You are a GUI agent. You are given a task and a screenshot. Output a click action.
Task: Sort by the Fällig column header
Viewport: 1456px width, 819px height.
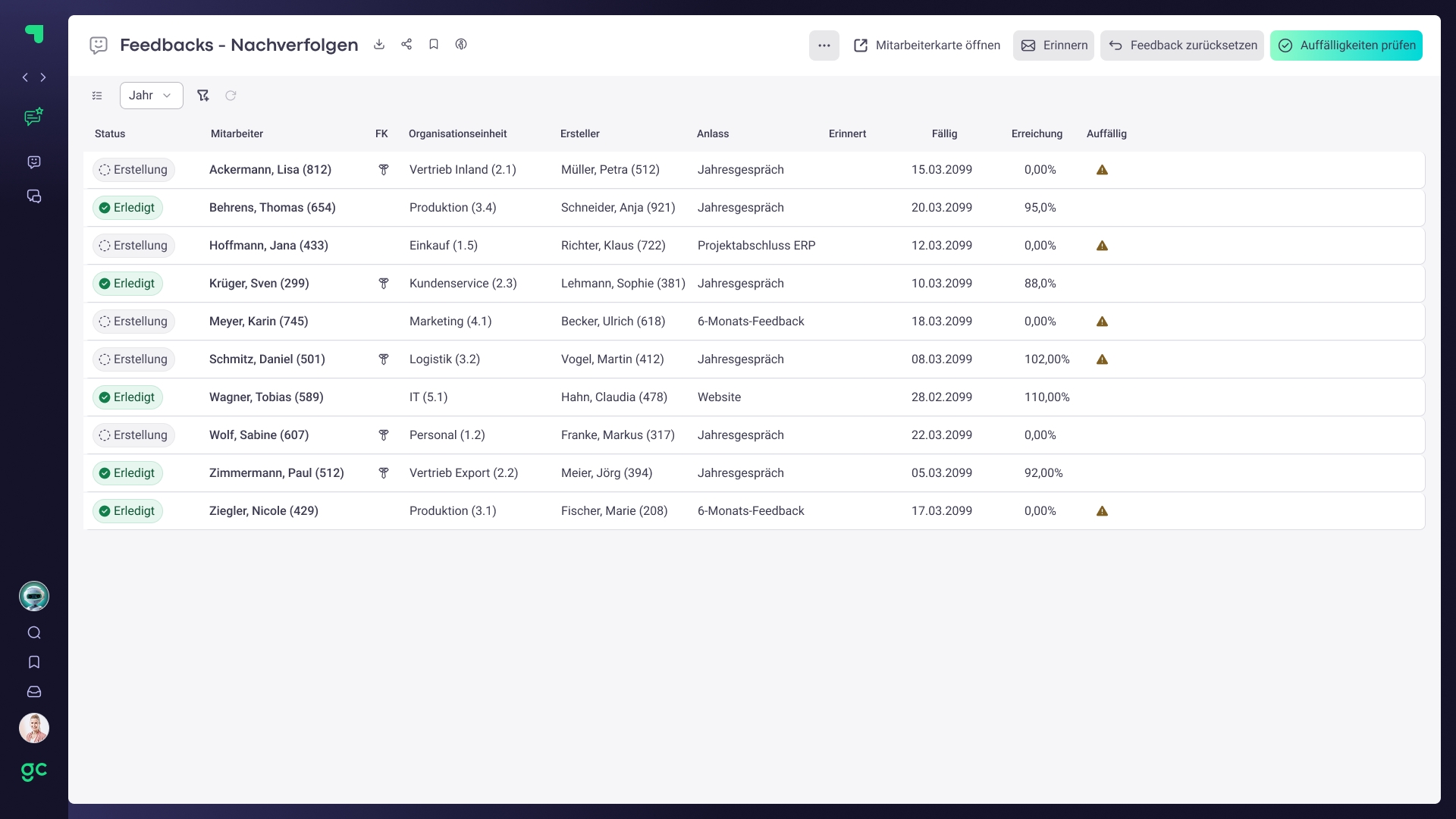(x=944, y=133)
